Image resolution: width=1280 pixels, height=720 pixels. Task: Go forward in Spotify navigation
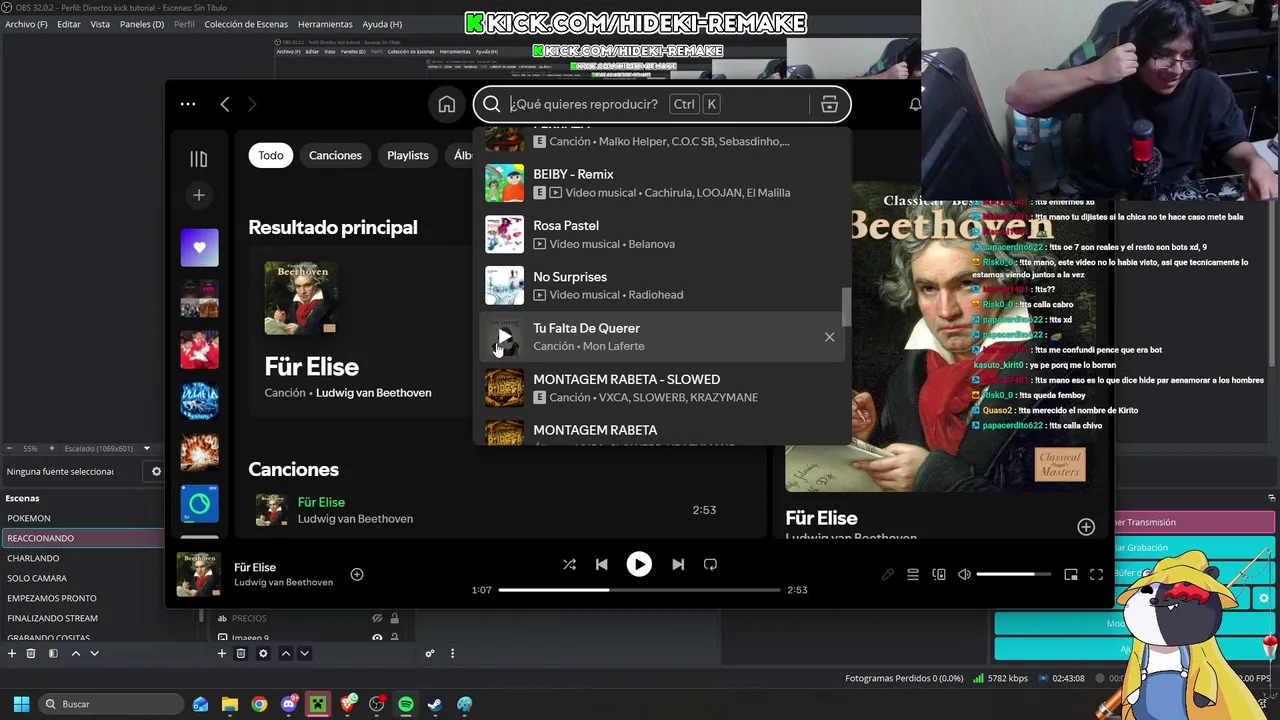(x=252, y=104)
